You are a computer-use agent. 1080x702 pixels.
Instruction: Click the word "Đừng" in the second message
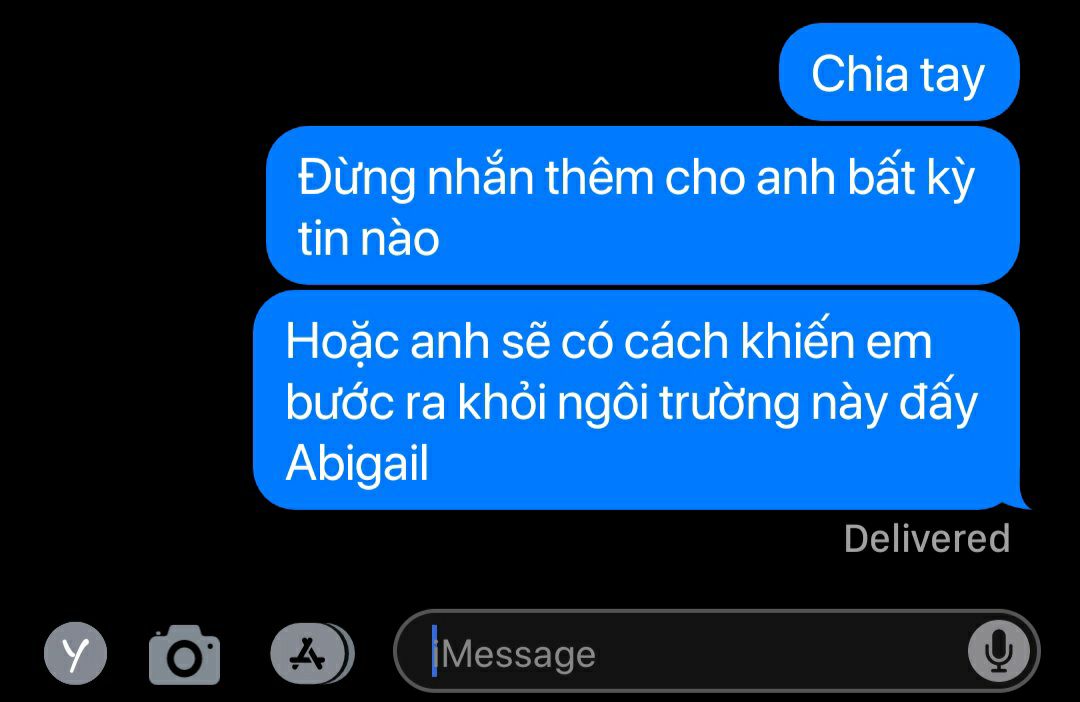(356, 178)
